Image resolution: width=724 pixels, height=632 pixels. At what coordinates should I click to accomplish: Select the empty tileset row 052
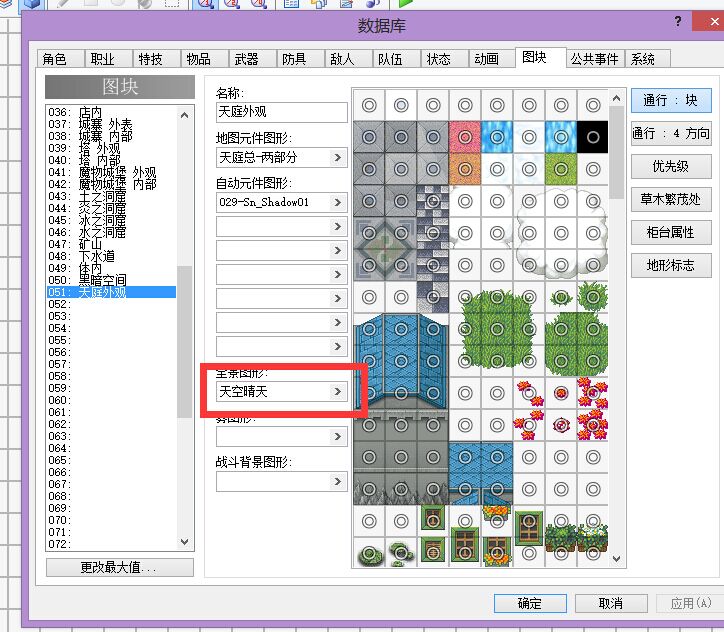click(x=111, y=304)
